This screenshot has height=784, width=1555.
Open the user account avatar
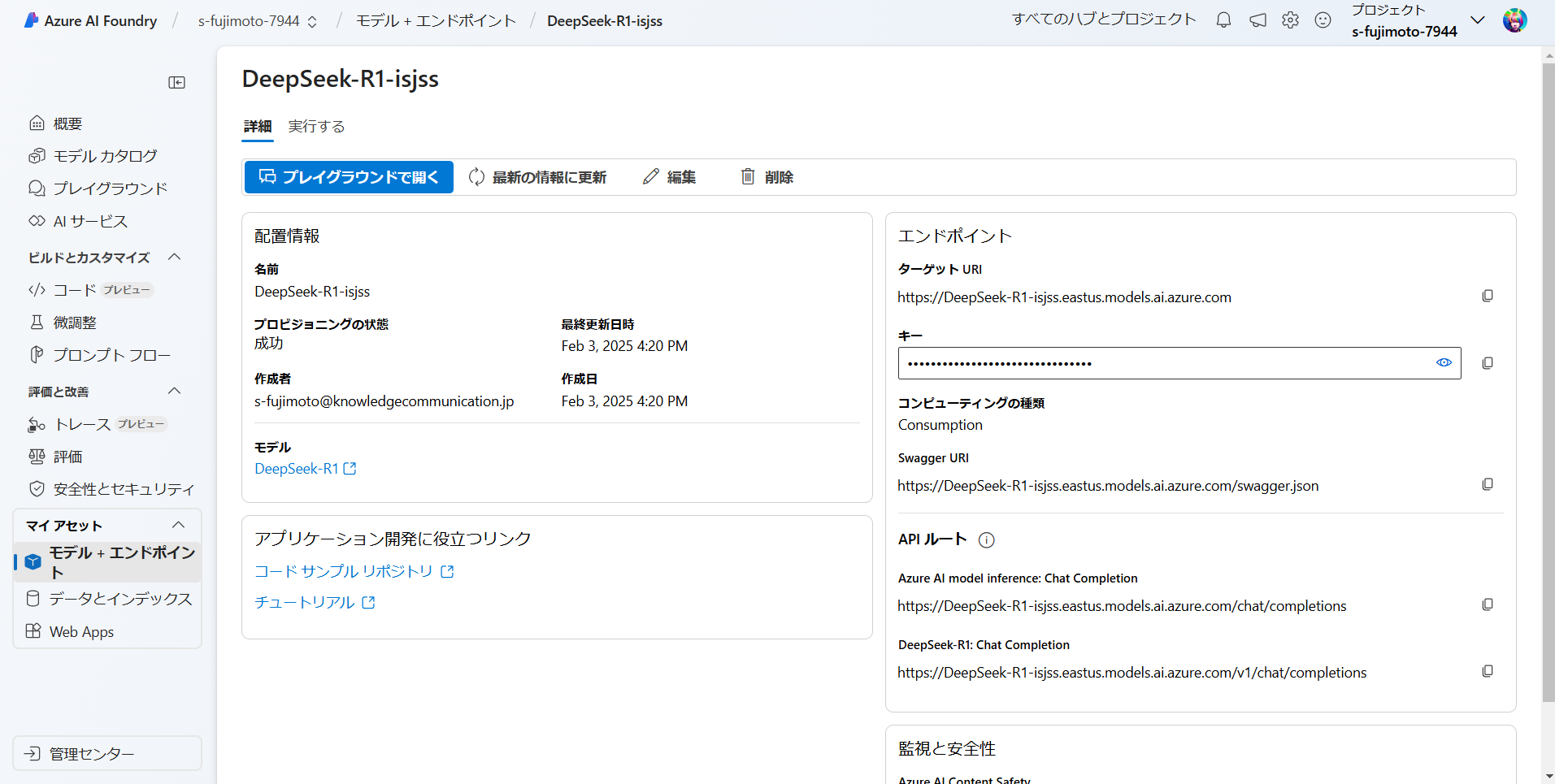(1514, 20)
